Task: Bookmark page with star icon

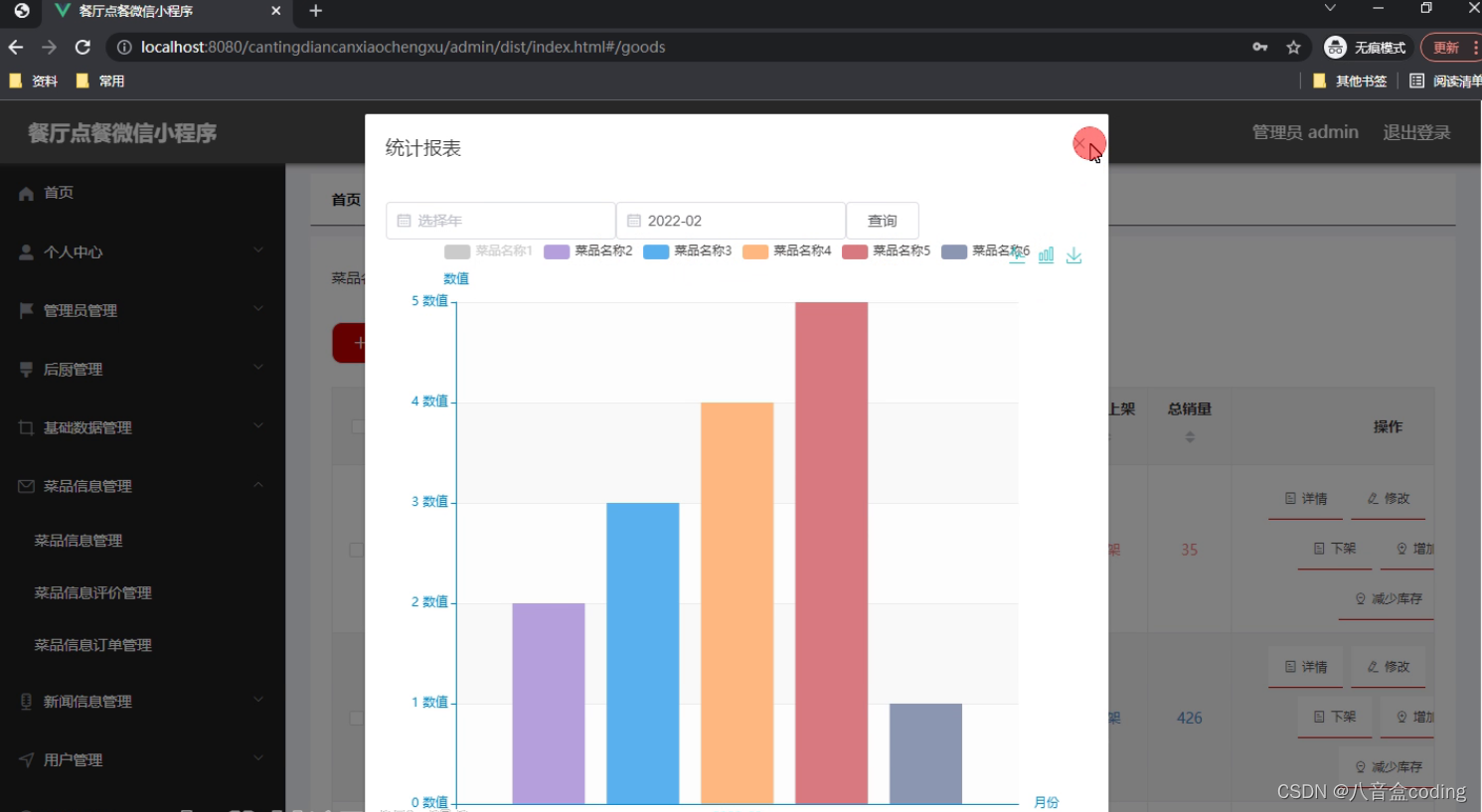Action: (x=1293, y=47)
